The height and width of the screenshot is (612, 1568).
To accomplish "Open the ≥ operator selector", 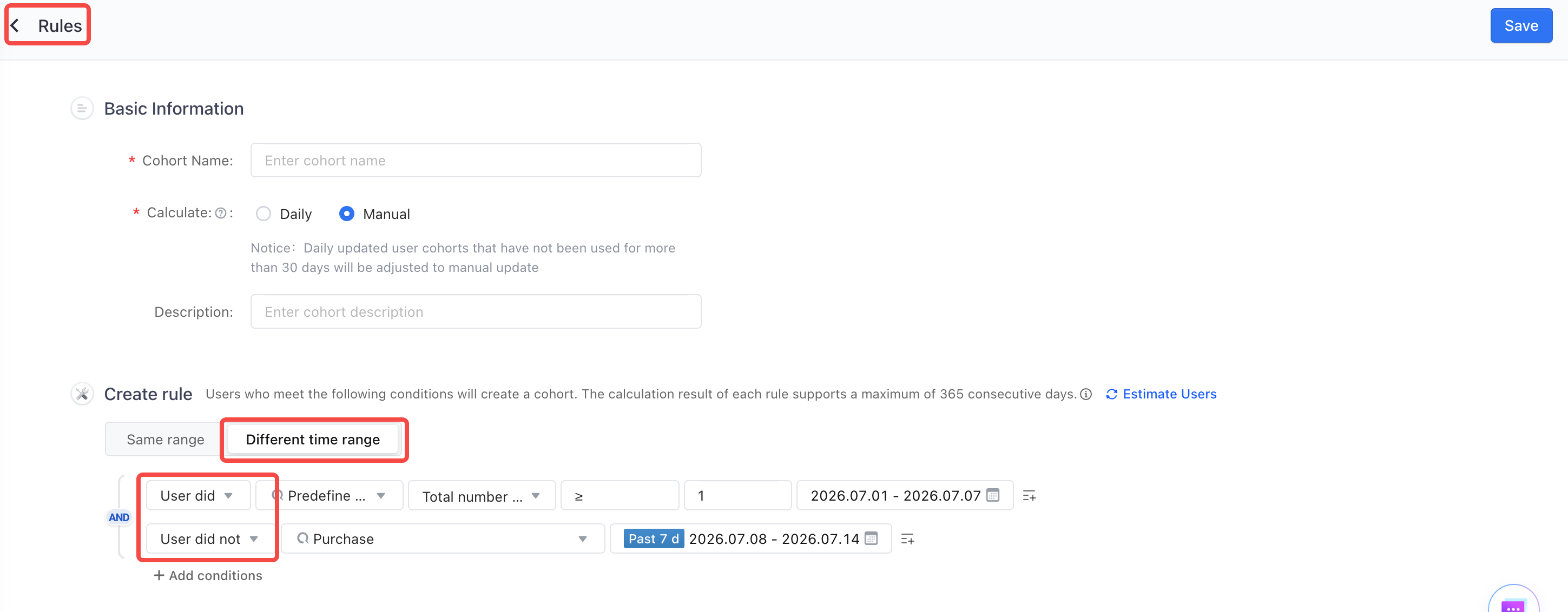I will [619, 496].
